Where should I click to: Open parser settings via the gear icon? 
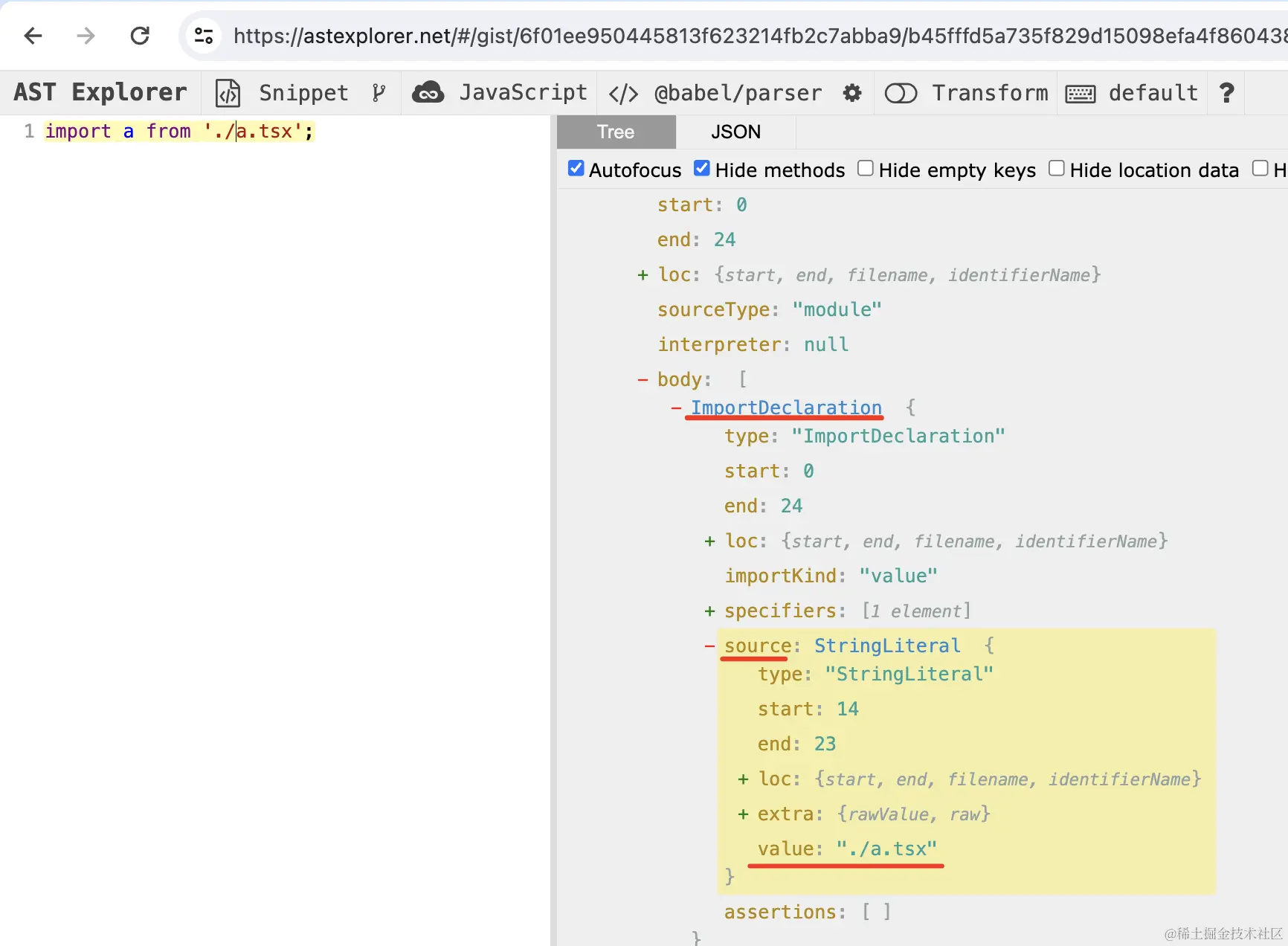[x=851, y=92]
